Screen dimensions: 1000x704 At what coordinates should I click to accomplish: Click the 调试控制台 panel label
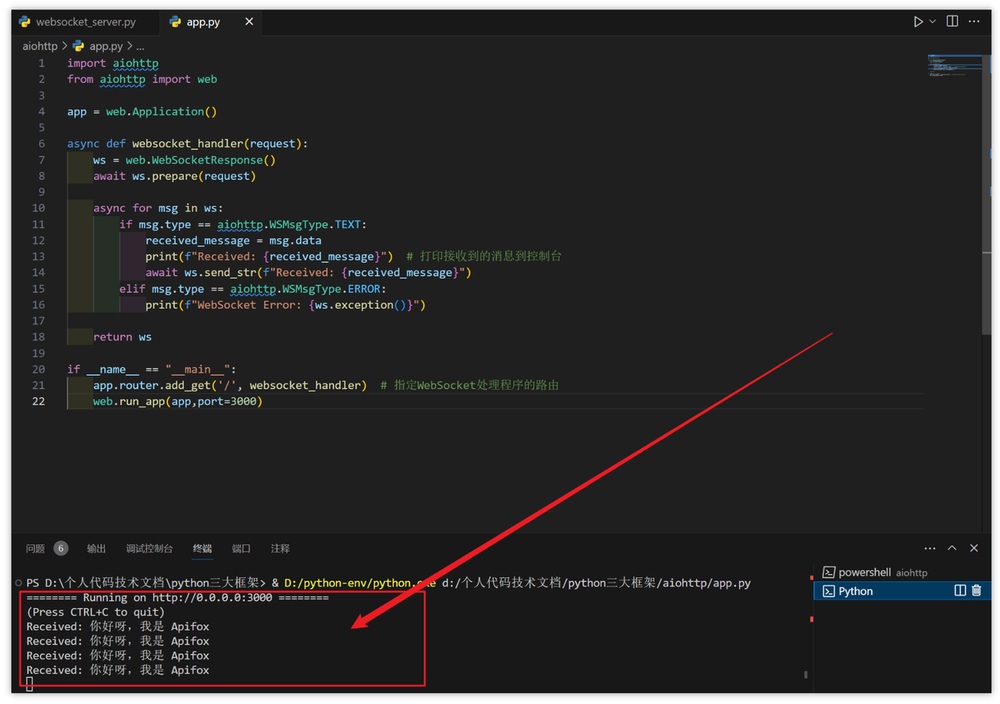click(x=150, y=548)
